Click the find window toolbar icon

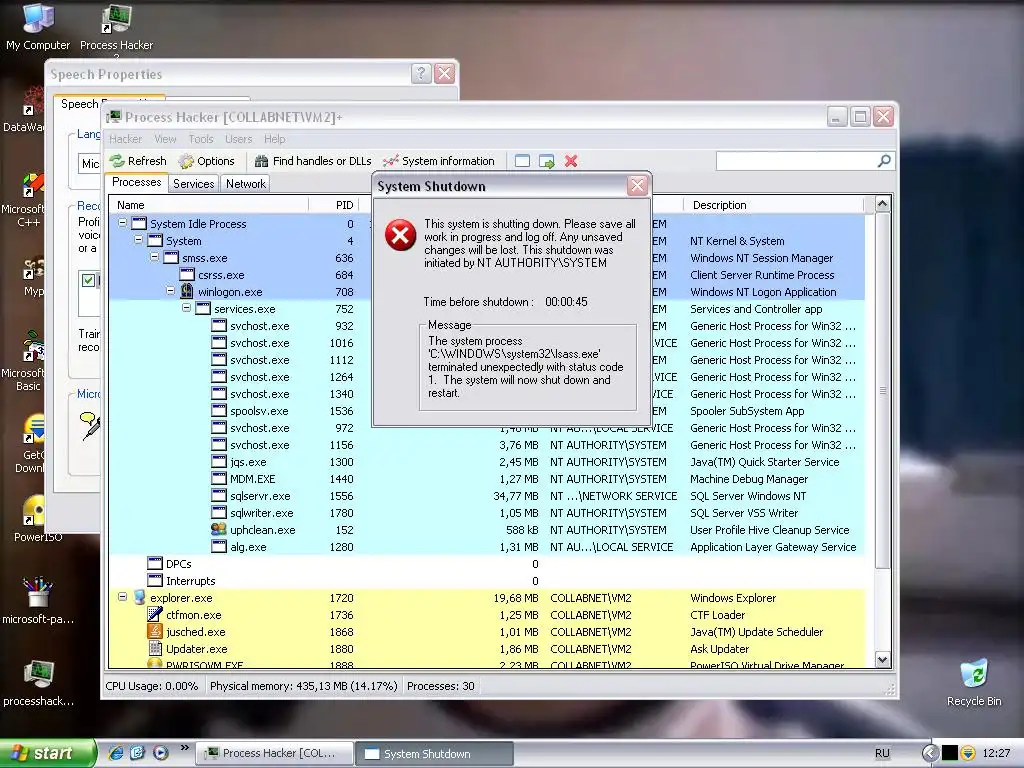[522, 161]
